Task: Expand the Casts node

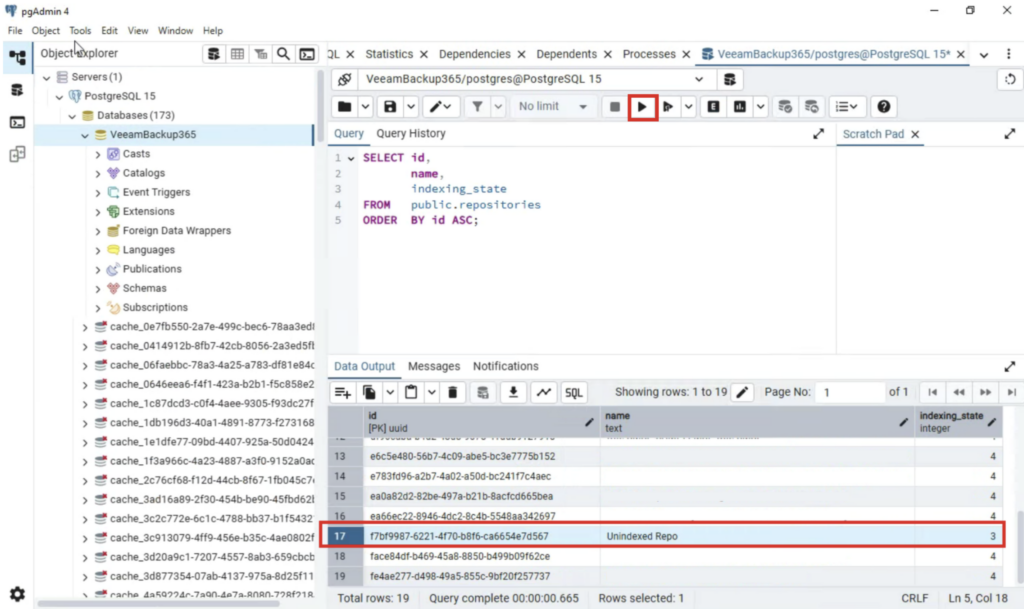Action: (98, 154)
